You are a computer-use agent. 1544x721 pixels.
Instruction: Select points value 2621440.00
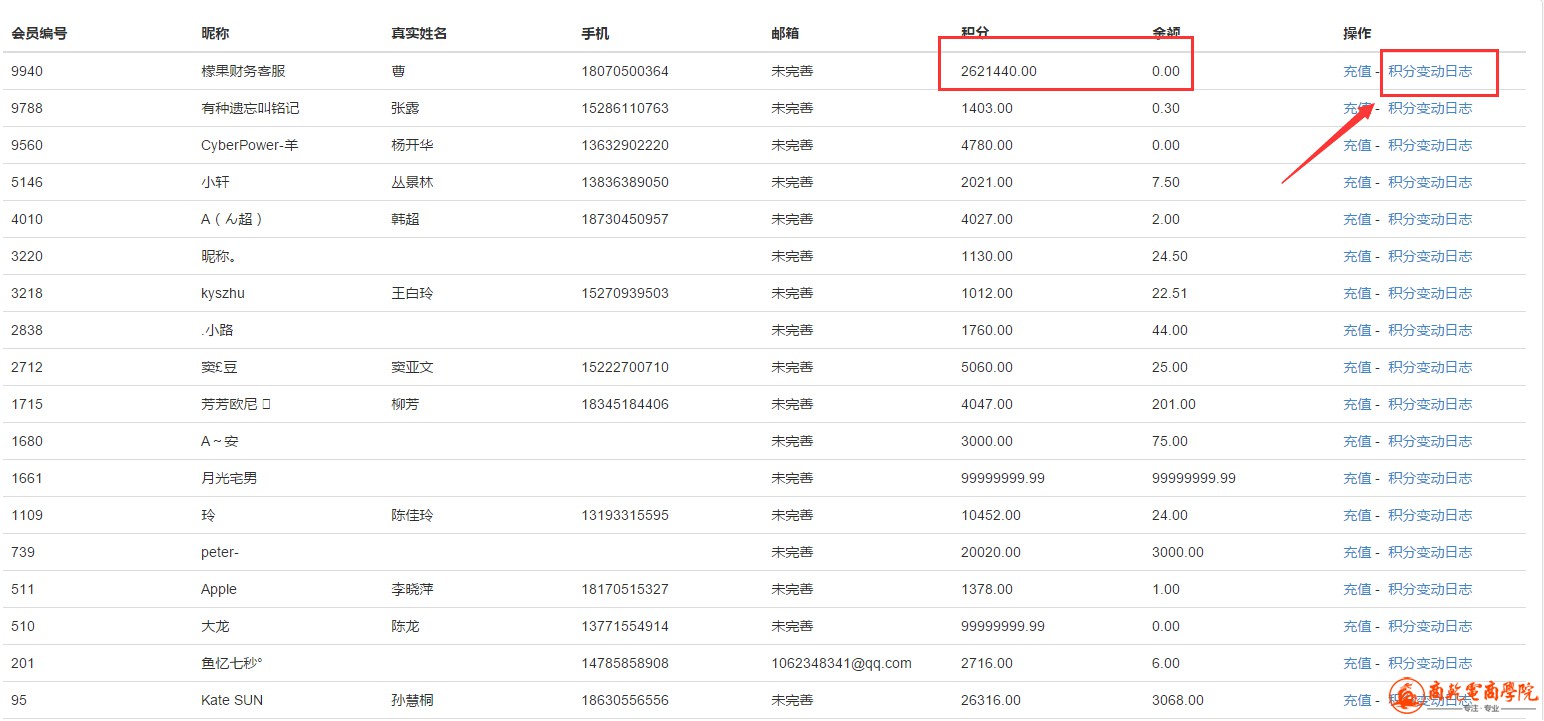998,71
